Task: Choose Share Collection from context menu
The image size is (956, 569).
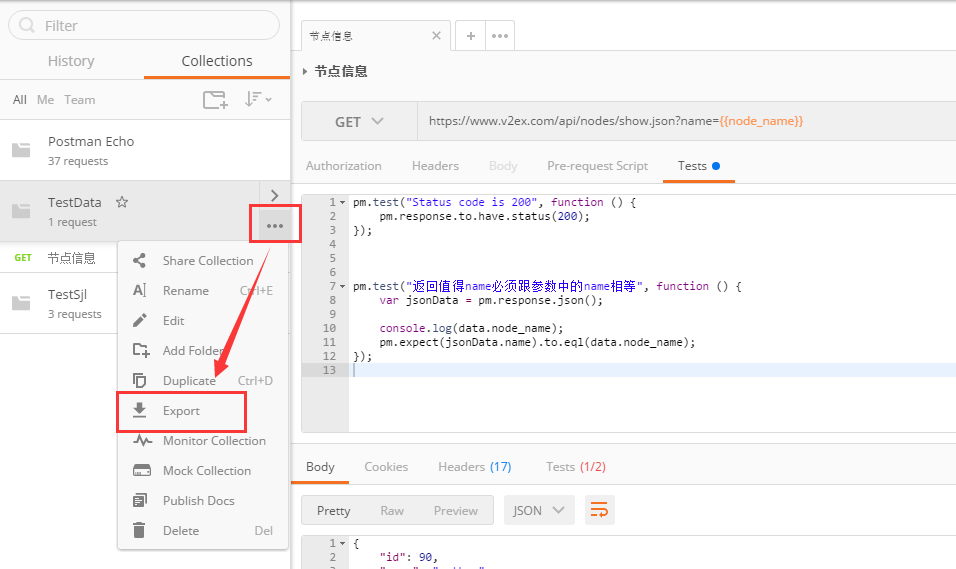Action: tap(202, 260)
